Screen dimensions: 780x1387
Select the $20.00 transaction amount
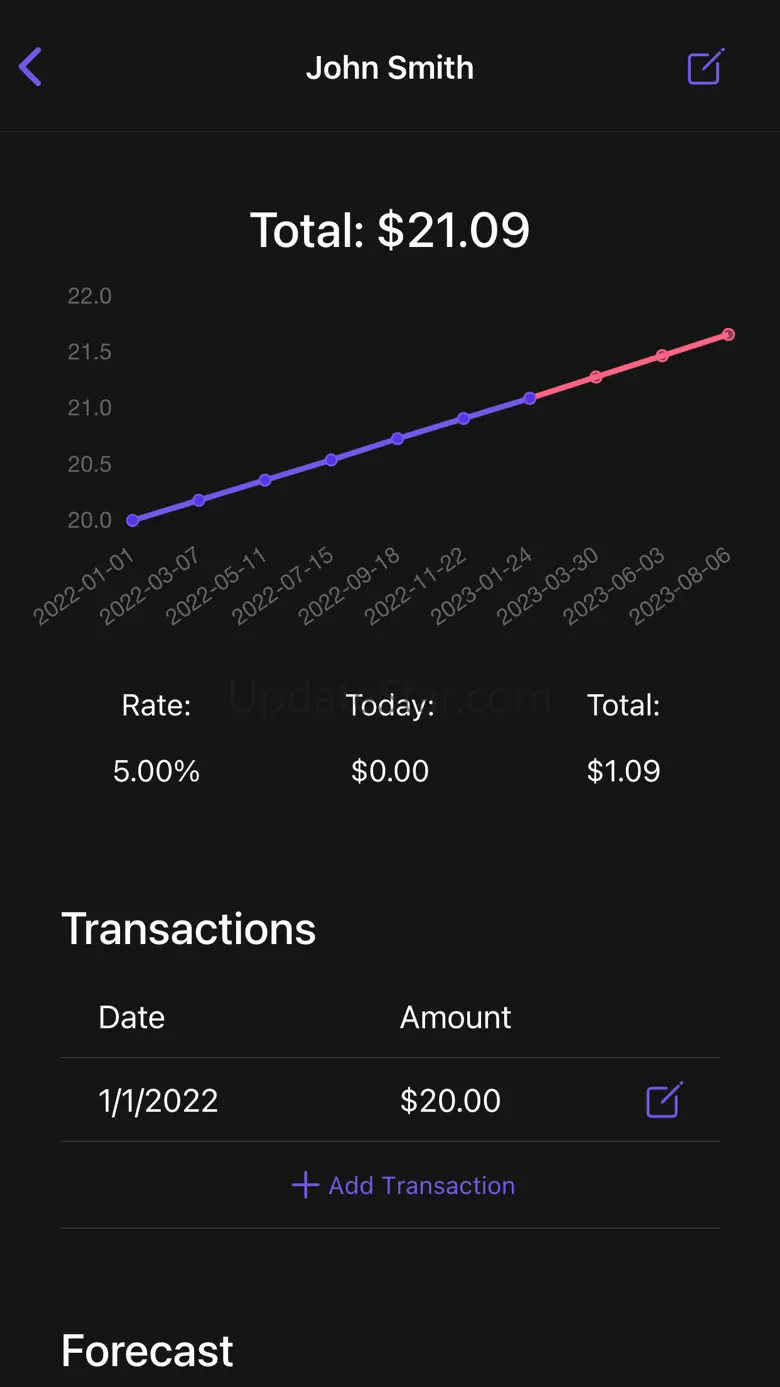click(450, 1100)
